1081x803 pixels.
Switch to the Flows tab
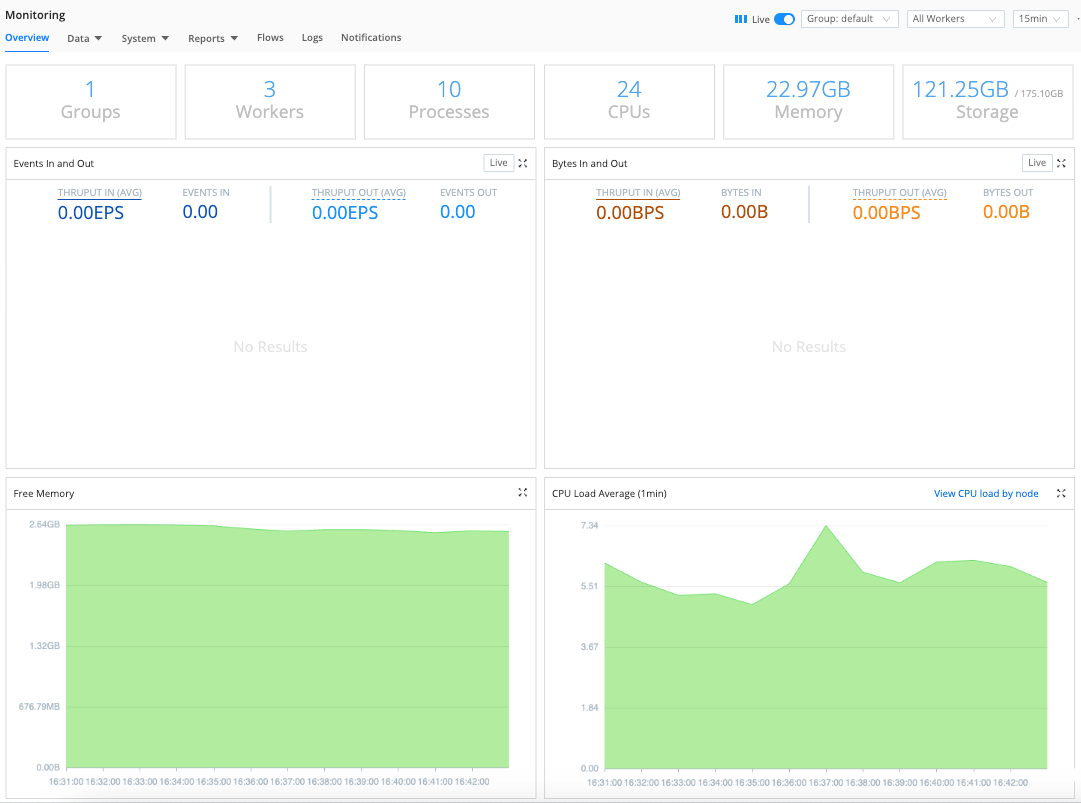pyautogui.click(x=270, y=37)
